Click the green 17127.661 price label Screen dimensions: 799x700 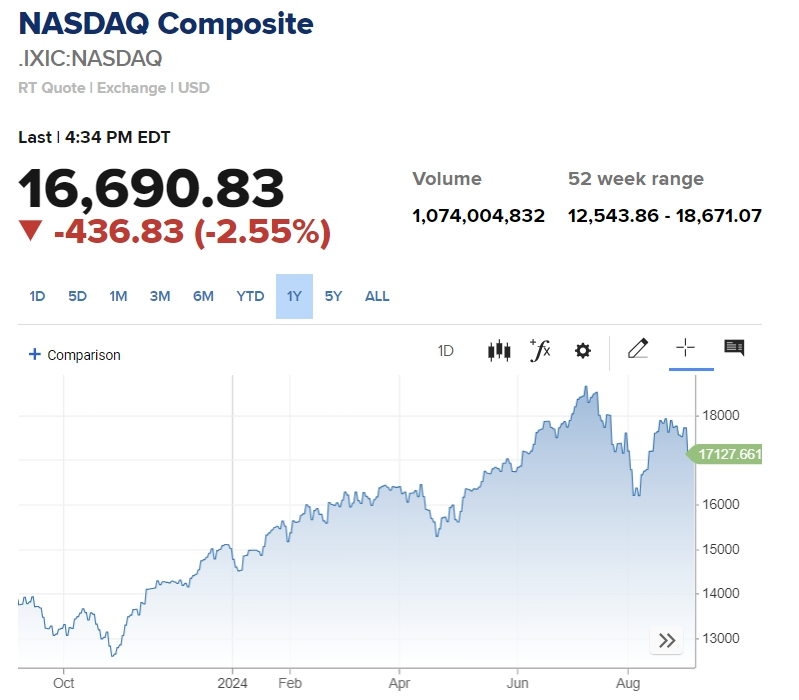click(x=729, y=454)
